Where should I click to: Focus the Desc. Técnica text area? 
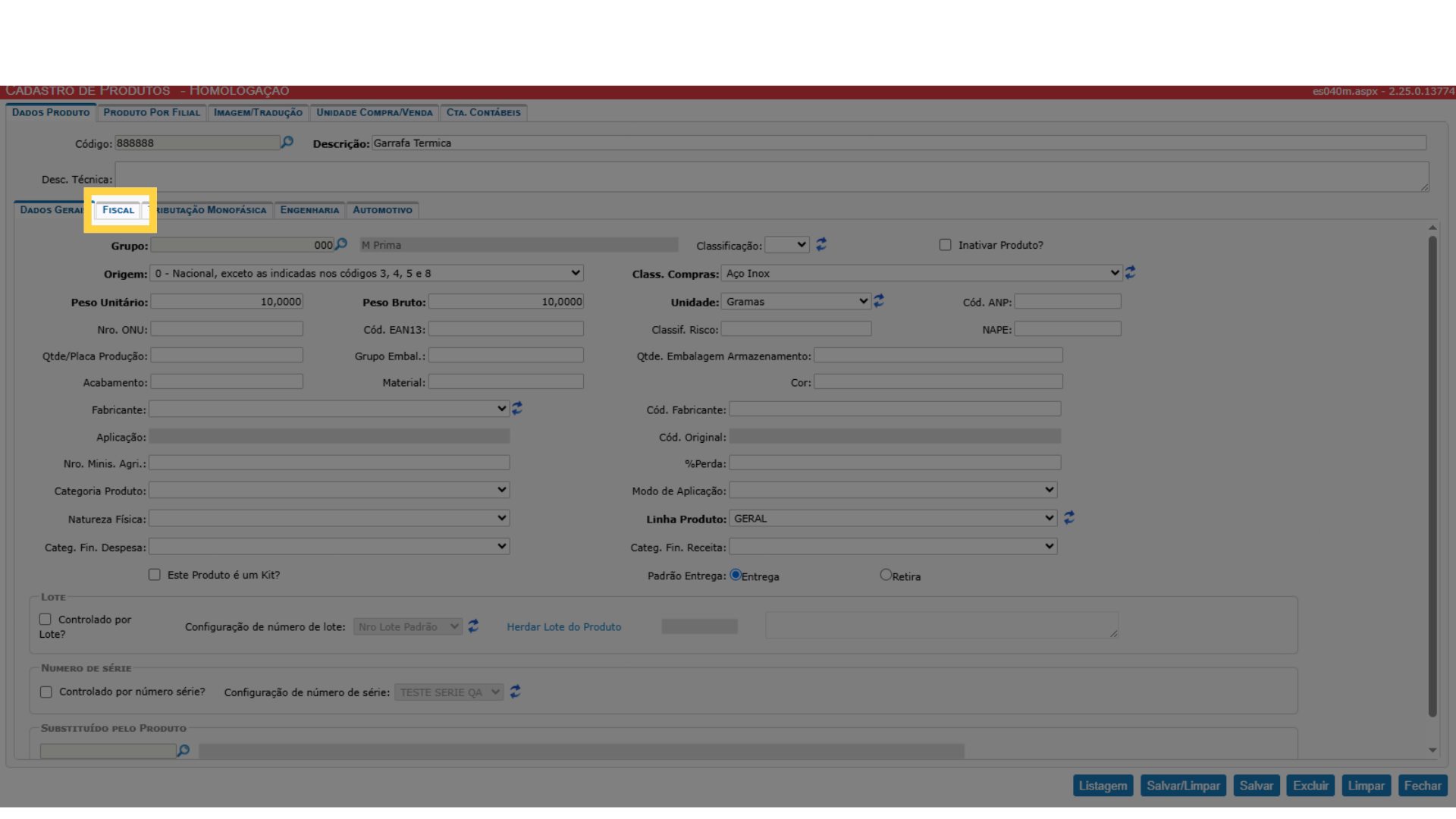772,177
